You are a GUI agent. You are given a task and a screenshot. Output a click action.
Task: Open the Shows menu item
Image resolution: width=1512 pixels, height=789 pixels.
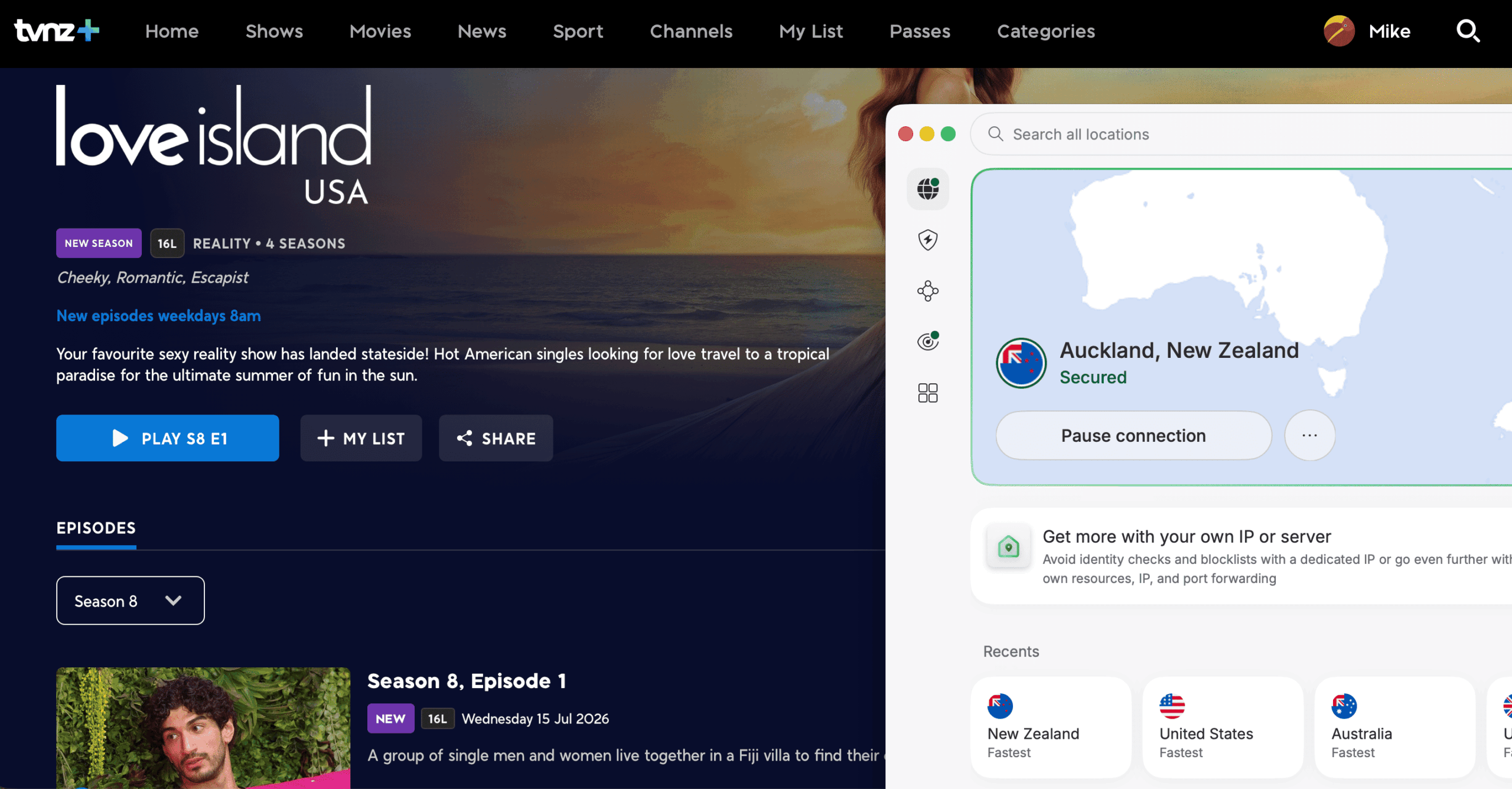tap(274, 31)
